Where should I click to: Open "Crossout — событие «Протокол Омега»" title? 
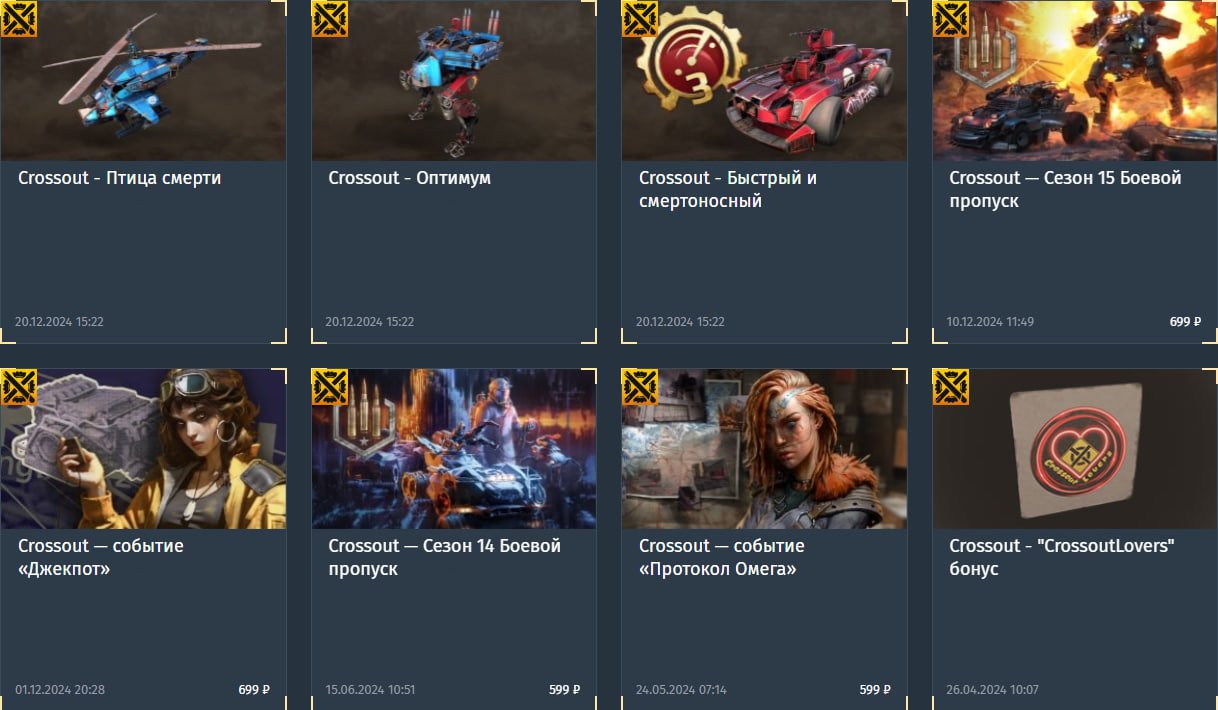pyautogui.click(x=722, y=557)
